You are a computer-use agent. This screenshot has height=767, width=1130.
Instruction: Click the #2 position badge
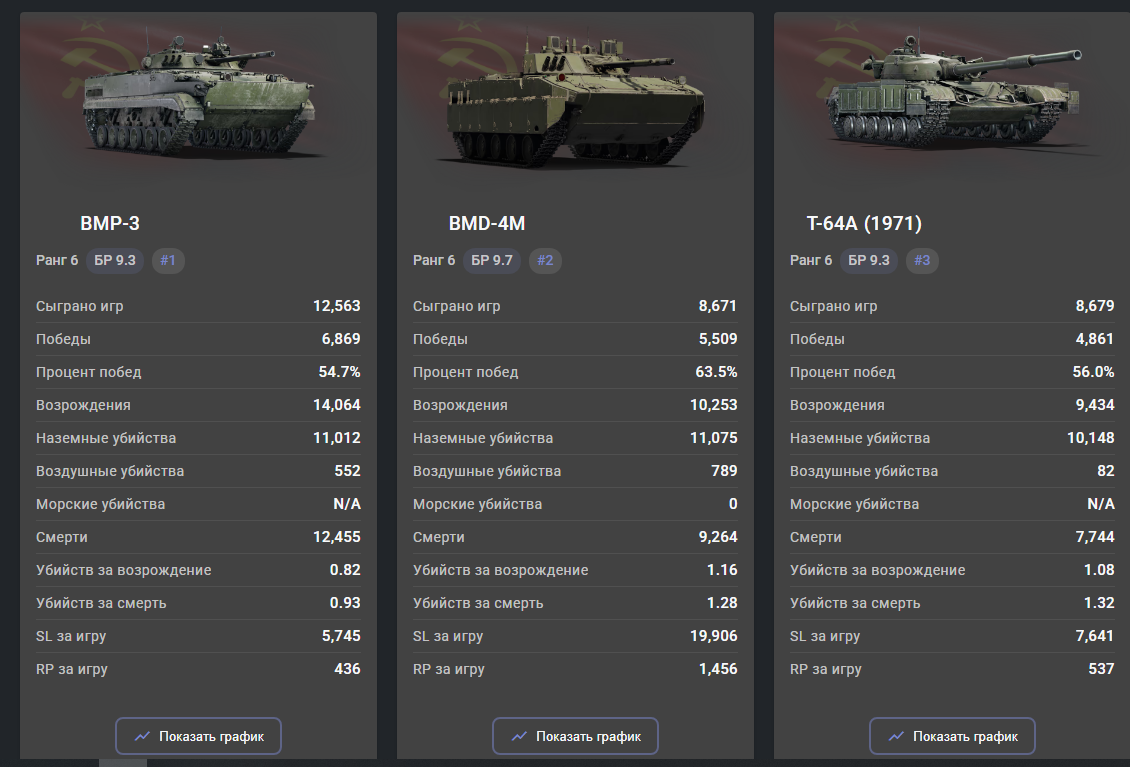point(545,261)
